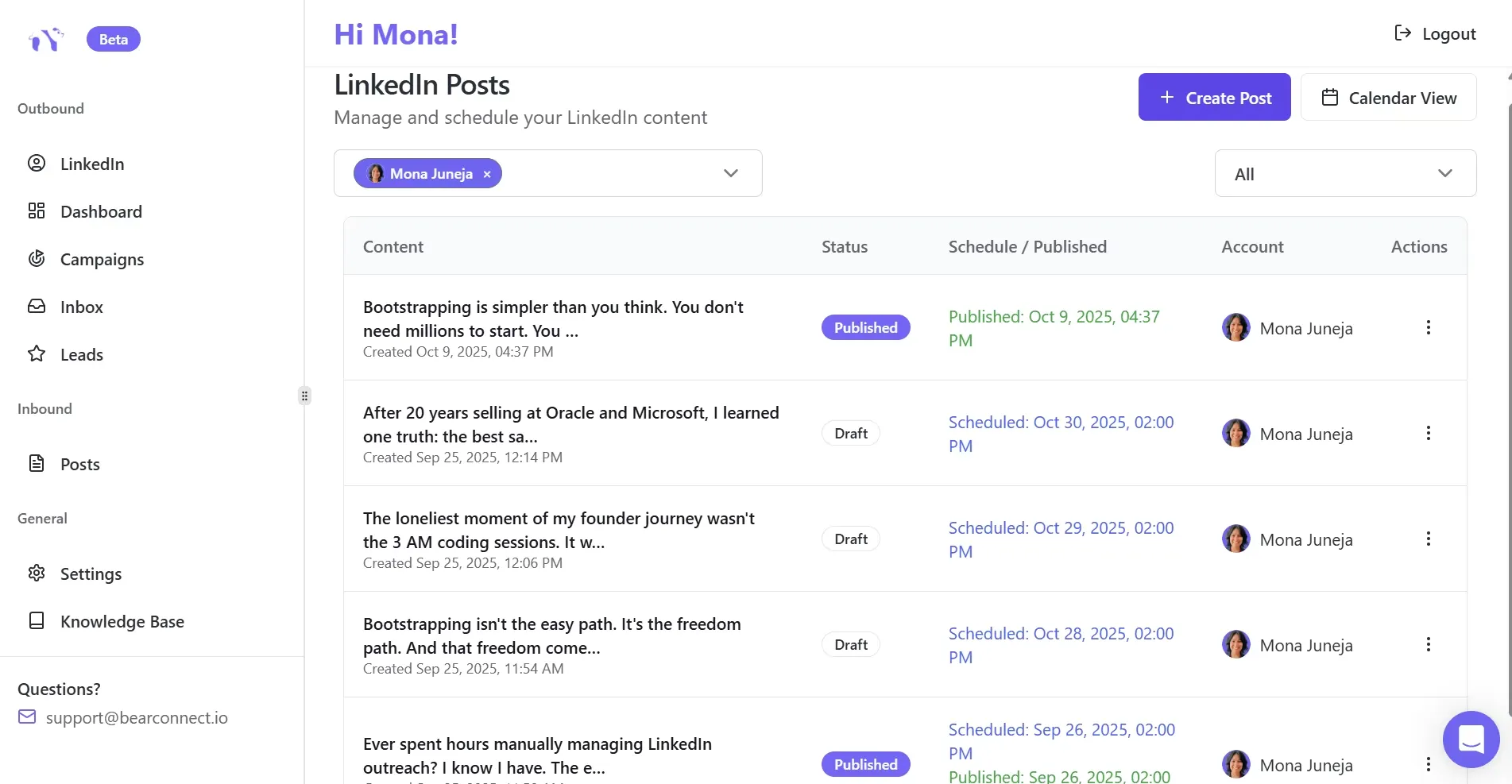
Task: Email support@bearconnect.io link
Action: click(137, 718)
